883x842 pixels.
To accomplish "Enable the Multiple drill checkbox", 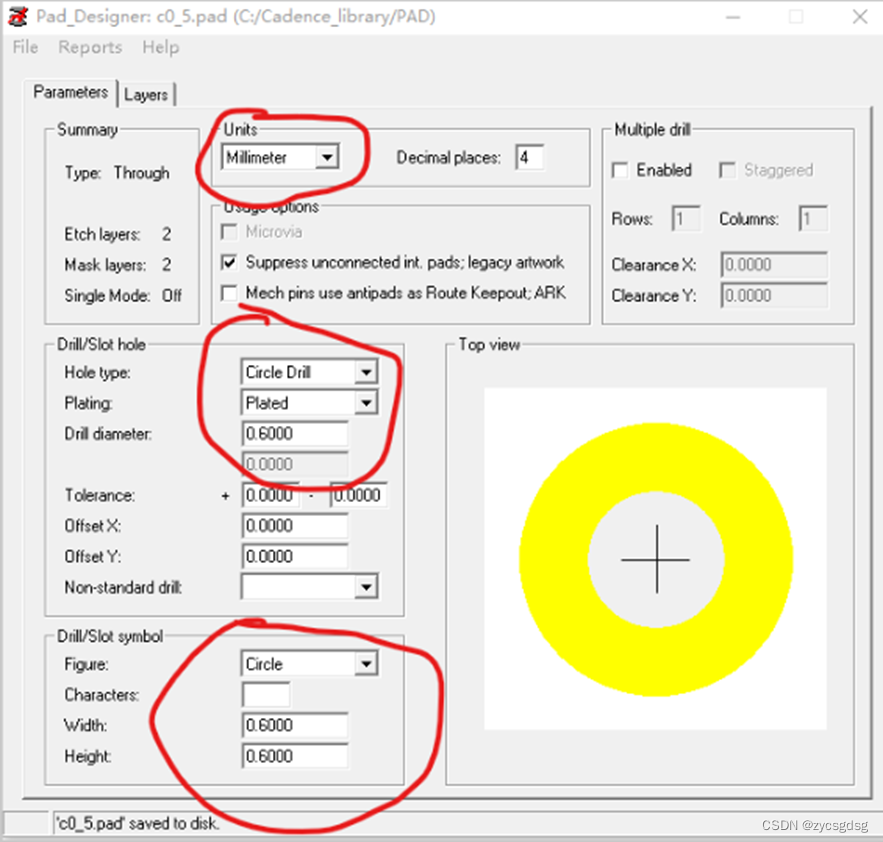I will click(x=620, y=170).
